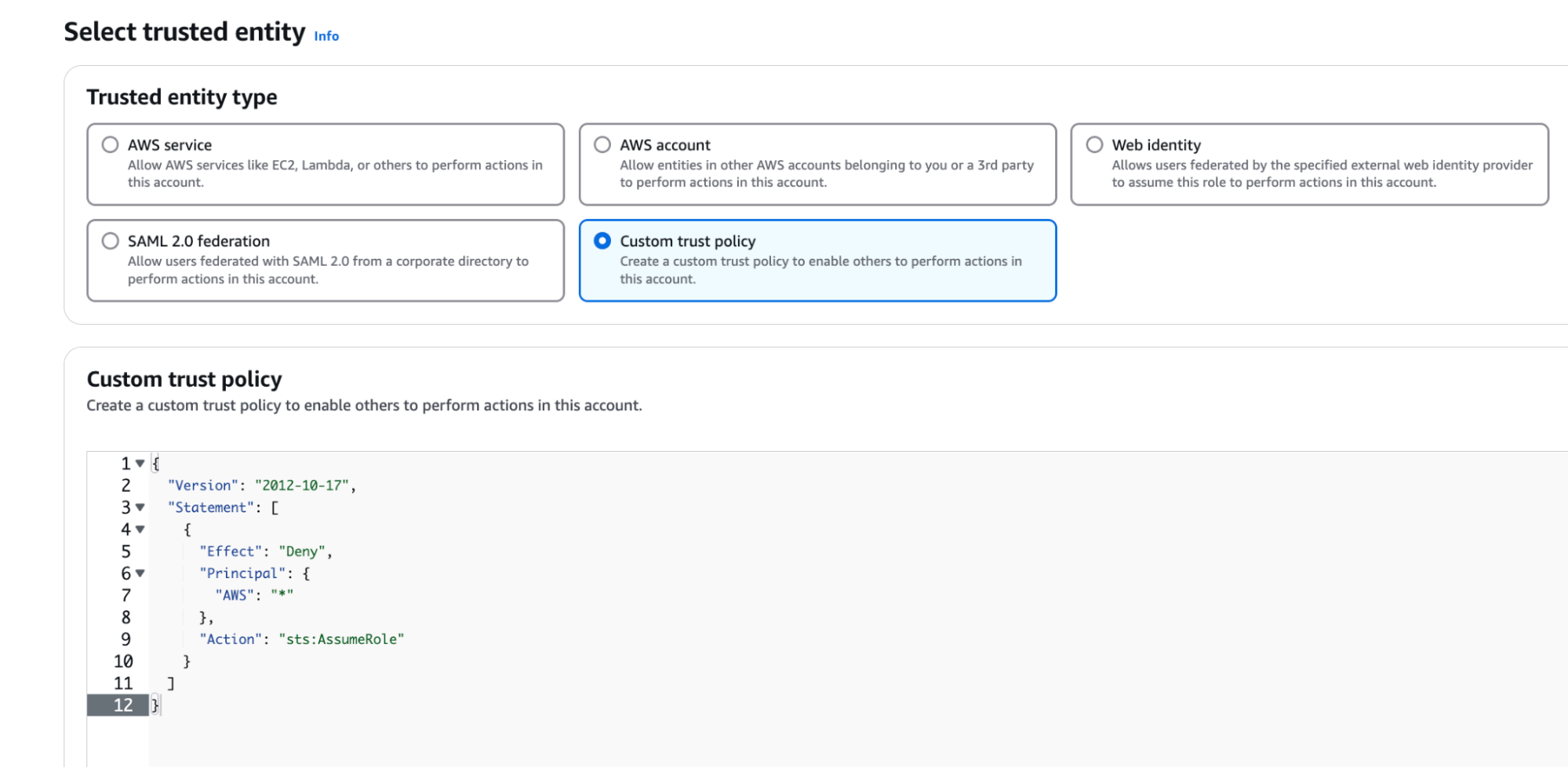1568x768 pixels.
Task: Click the "Principal" key on line 6
Action: click(242, 573)
